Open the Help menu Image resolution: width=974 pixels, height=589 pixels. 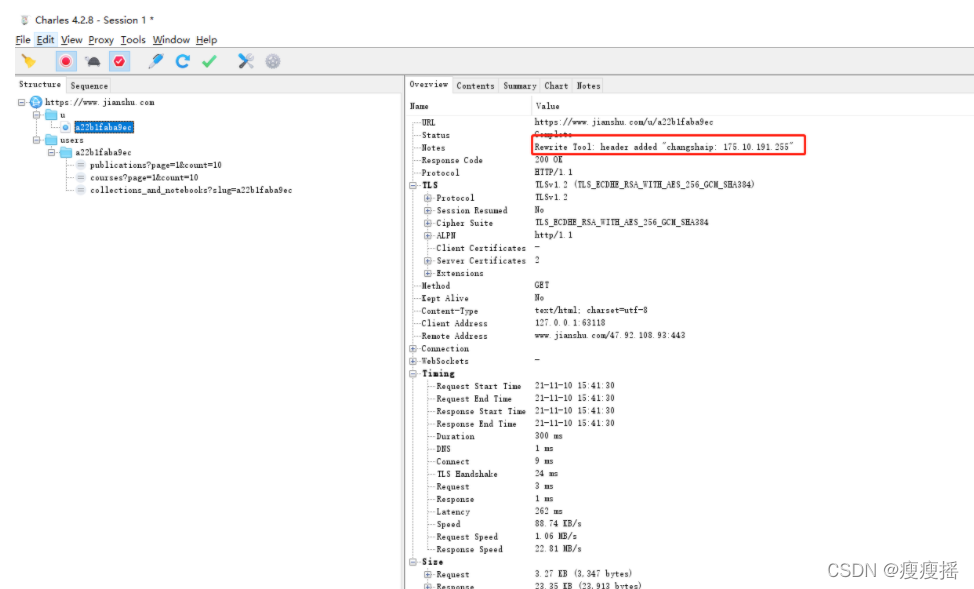(x=206, y=40)
